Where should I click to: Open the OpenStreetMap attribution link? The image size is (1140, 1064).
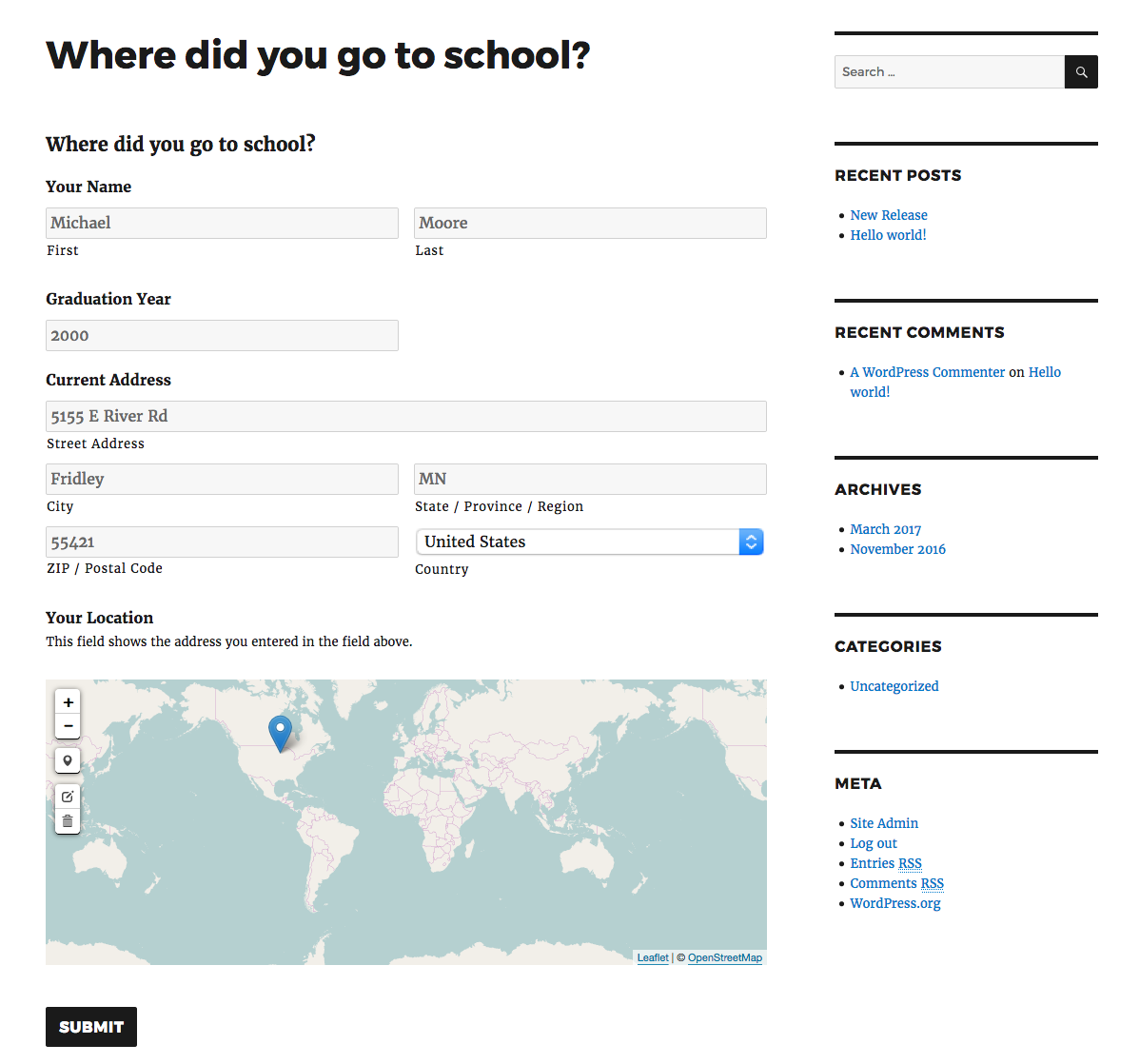[x=725, y=957]
